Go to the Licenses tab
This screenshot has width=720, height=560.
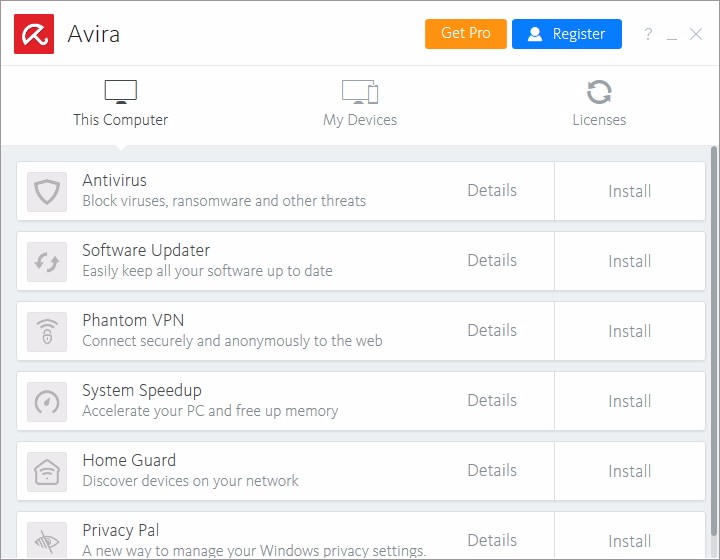click(x=599, y=104)
